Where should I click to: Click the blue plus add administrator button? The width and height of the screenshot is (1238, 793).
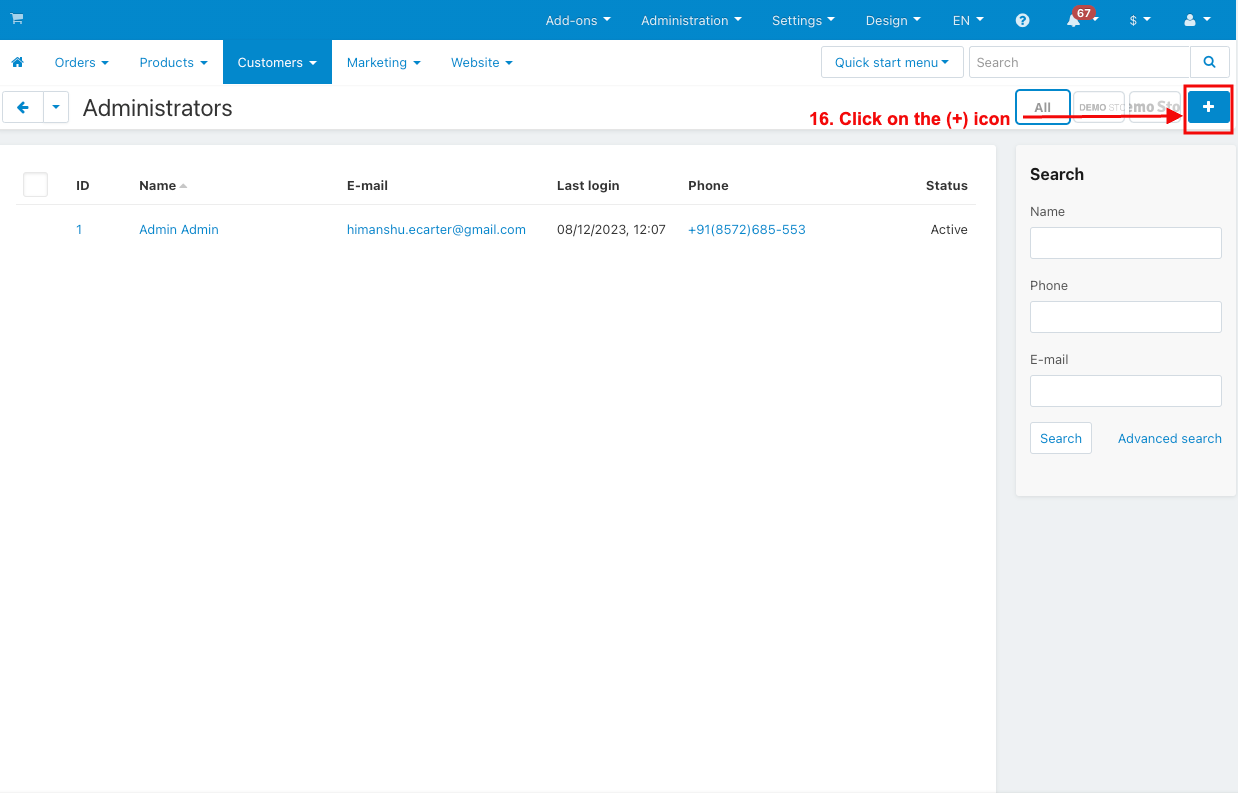[1209, 107]
